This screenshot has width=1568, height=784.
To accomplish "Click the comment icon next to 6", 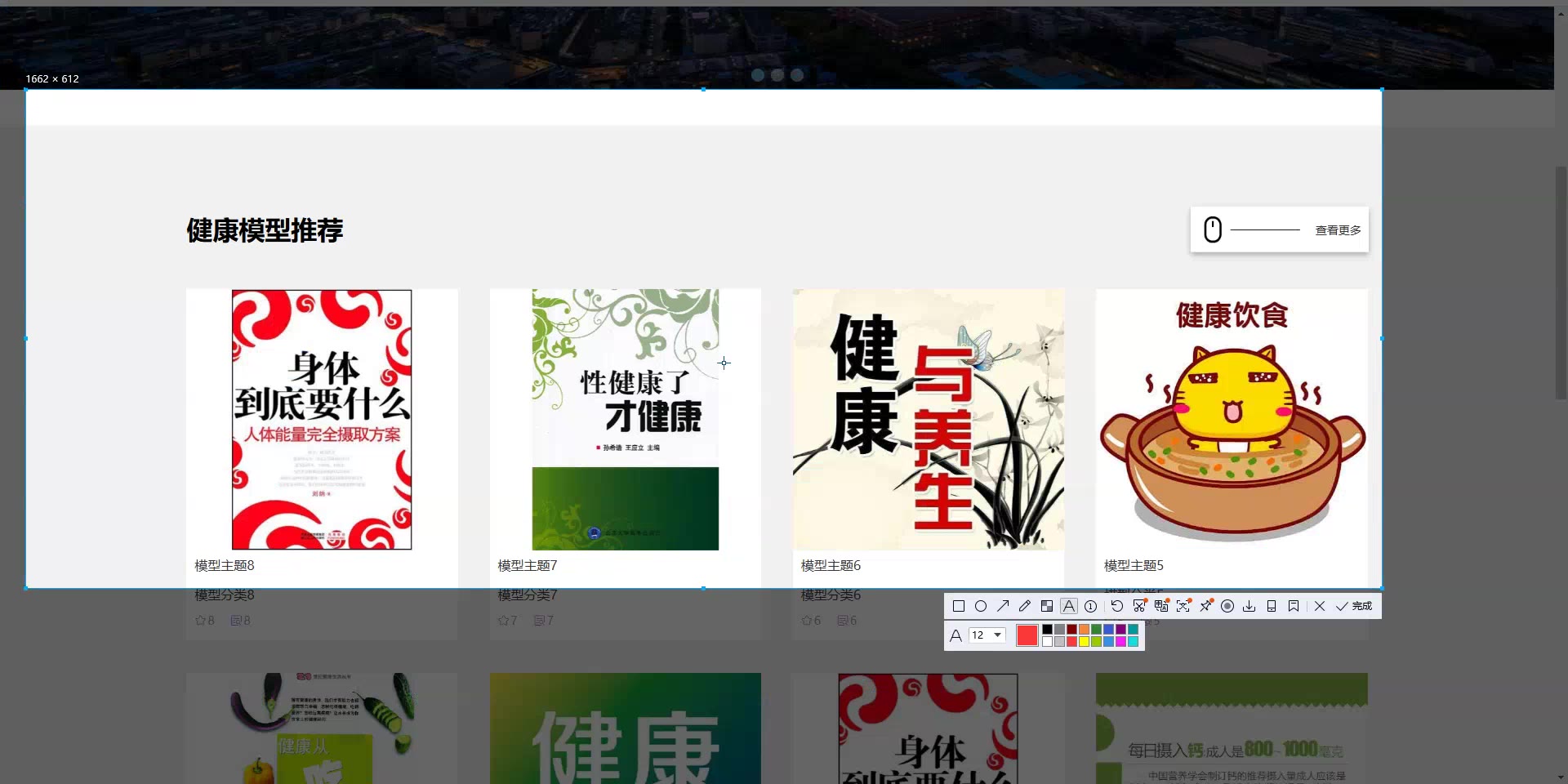I will coord(842,621).
